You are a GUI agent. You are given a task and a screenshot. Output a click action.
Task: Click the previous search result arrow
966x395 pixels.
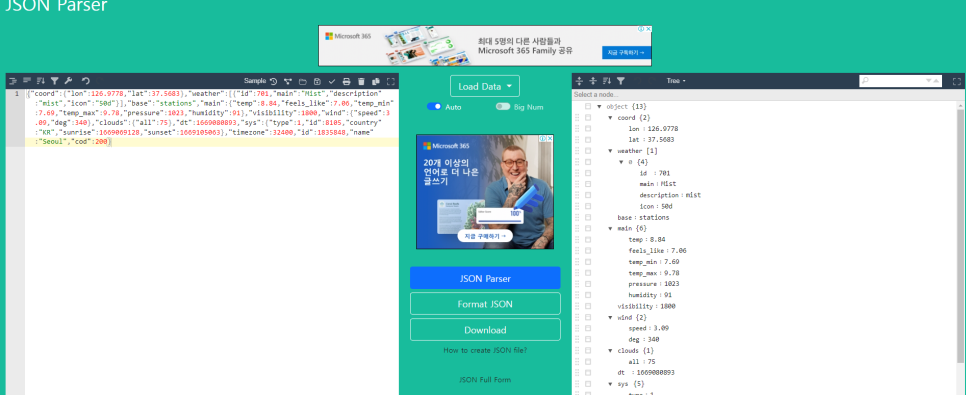click(937, 81)
